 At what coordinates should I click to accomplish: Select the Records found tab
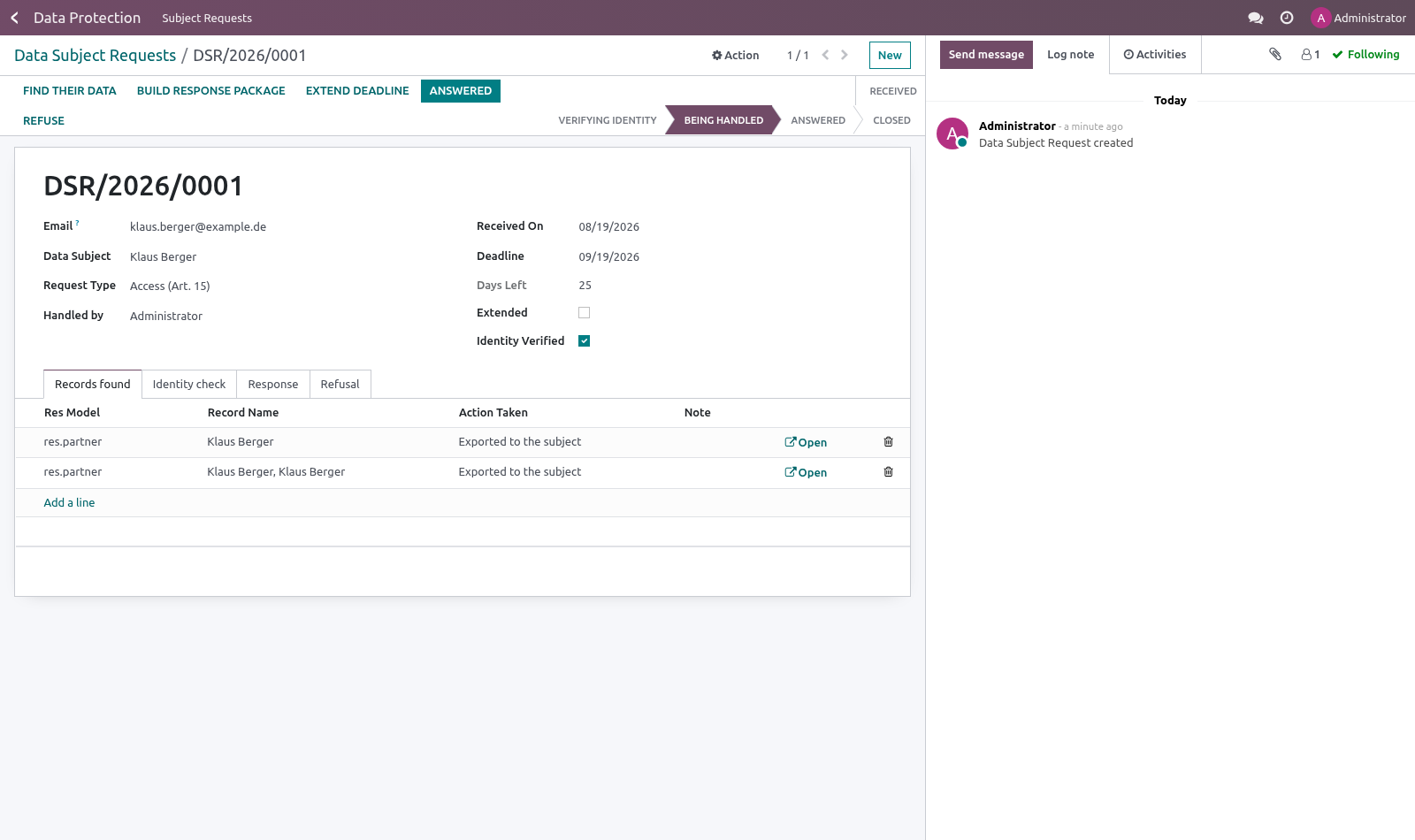93,385
